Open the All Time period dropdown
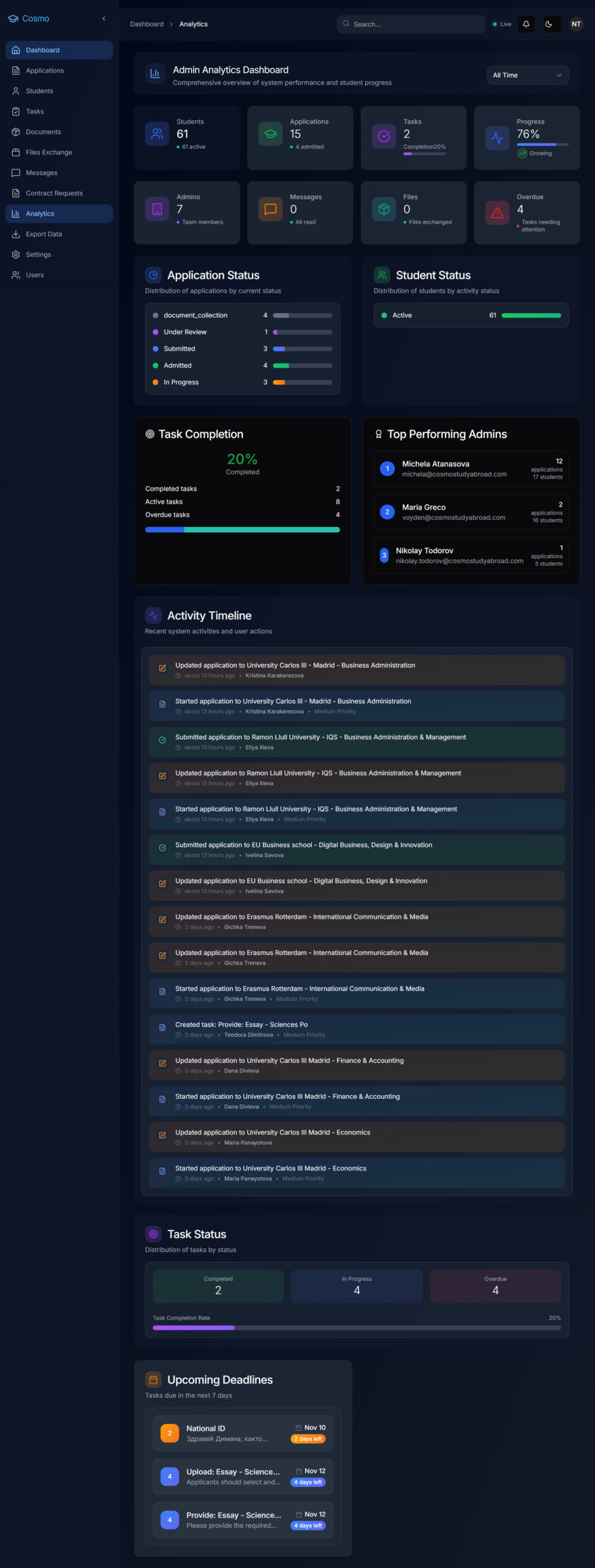 [x=527, y=75]
